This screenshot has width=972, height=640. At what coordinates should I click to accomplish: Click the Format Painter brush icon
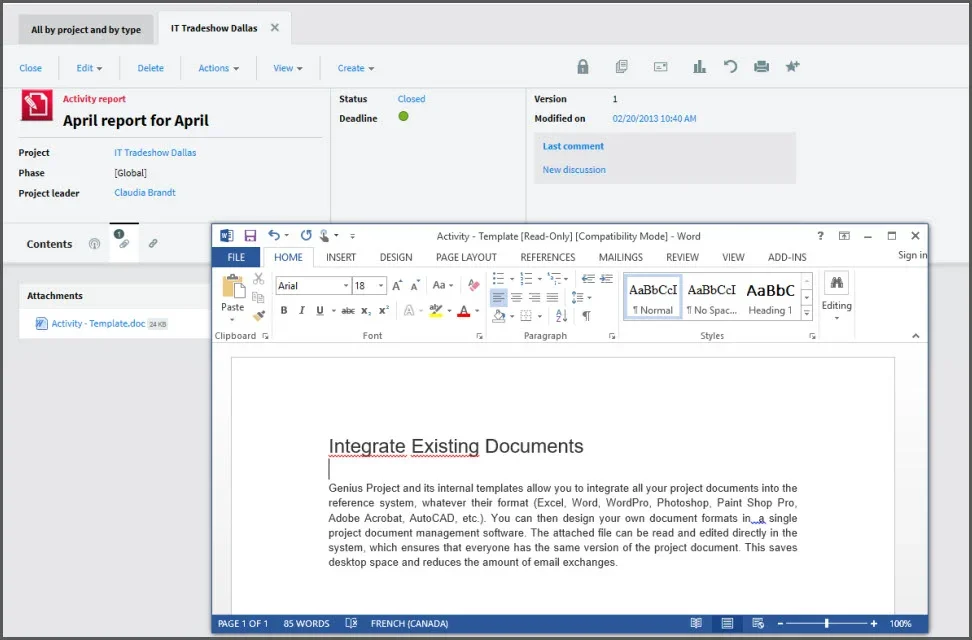tap(259, 315)
